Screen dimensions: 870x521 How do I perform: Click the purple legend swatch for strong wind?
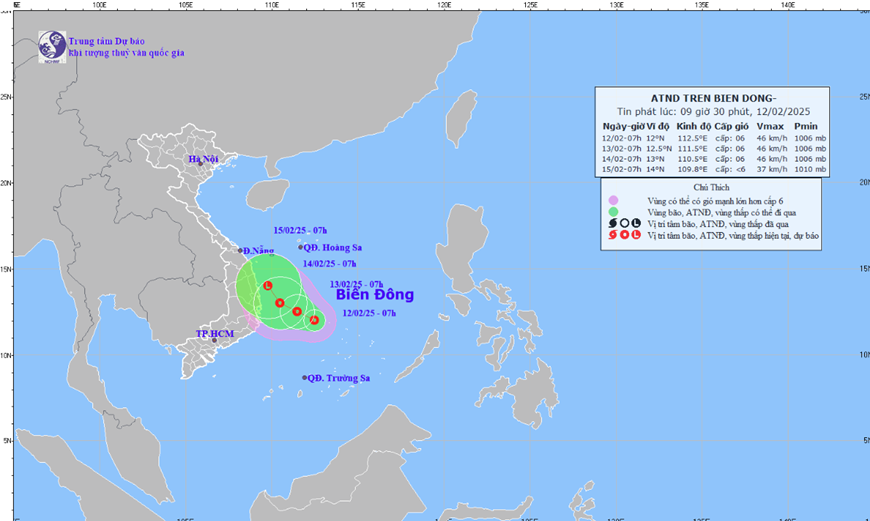click(x=613, y=200)
